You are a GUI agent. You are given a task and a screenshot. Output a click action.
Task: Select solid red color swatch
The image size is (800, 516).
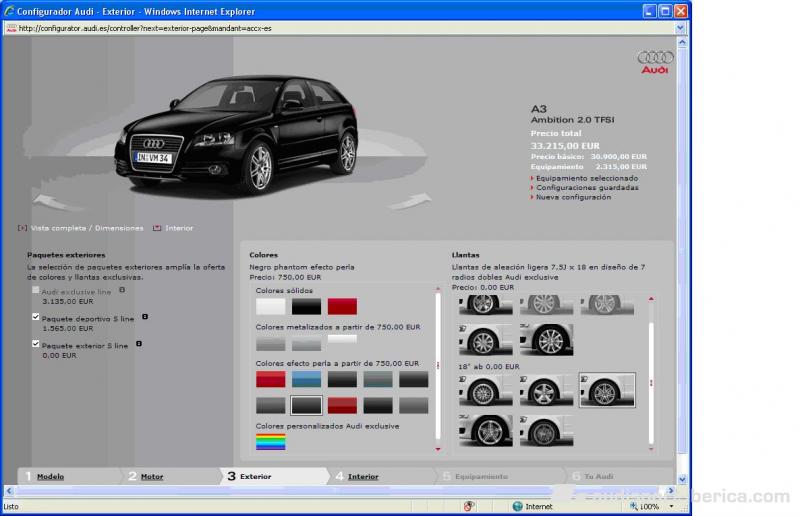click(x=342, y=306)
